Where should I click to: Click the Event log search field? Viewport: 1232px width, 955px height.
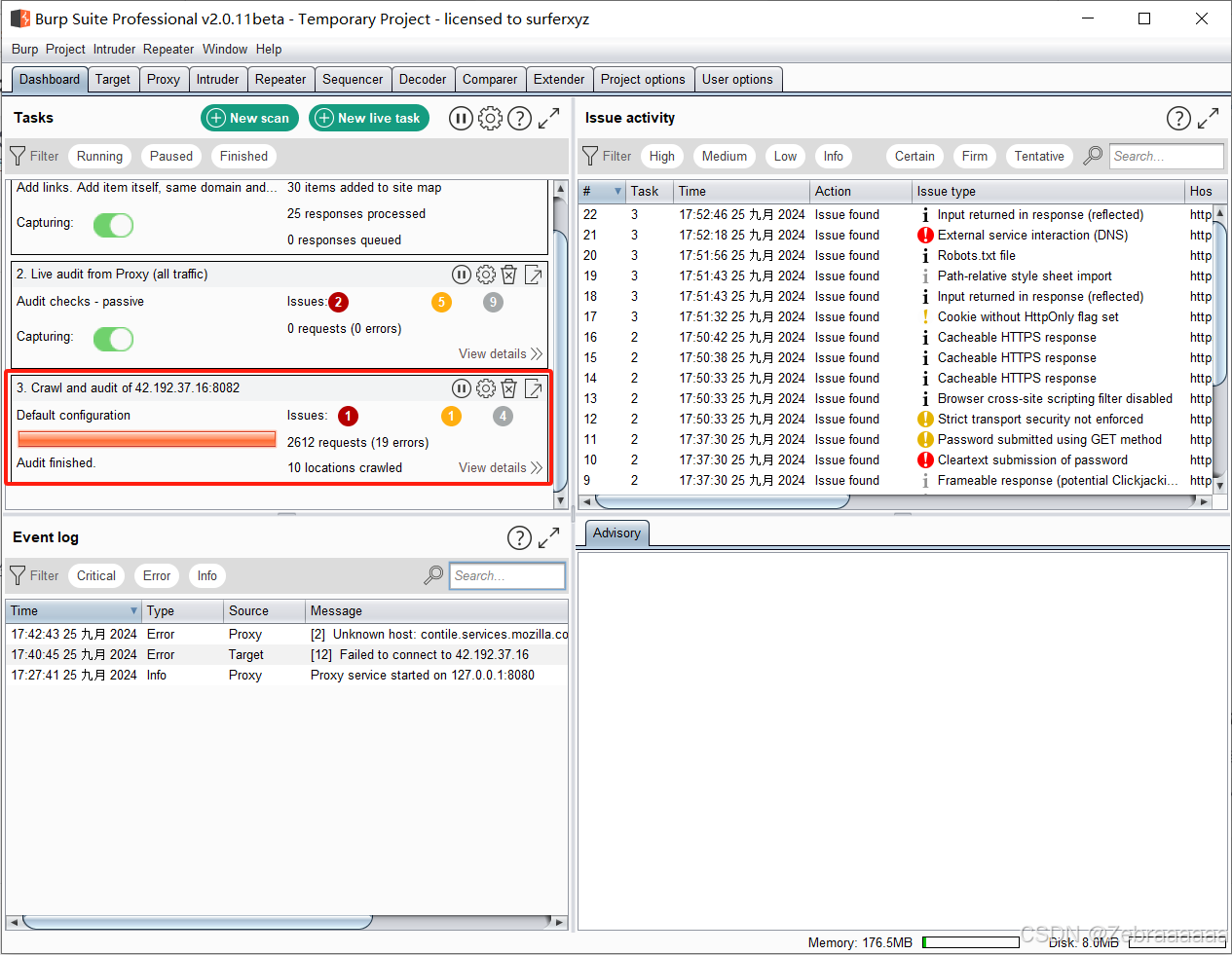(507, 575)
